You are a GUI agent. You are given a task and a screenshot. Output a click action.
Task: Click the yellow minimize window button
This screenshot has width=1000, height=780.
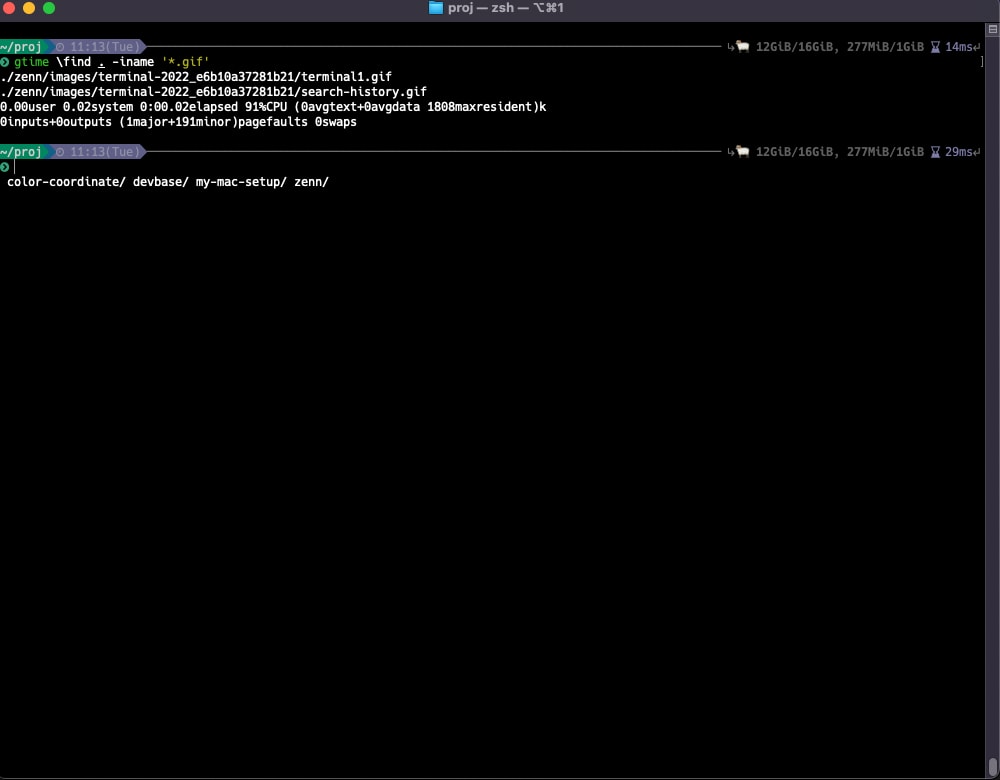click(29, 8)
